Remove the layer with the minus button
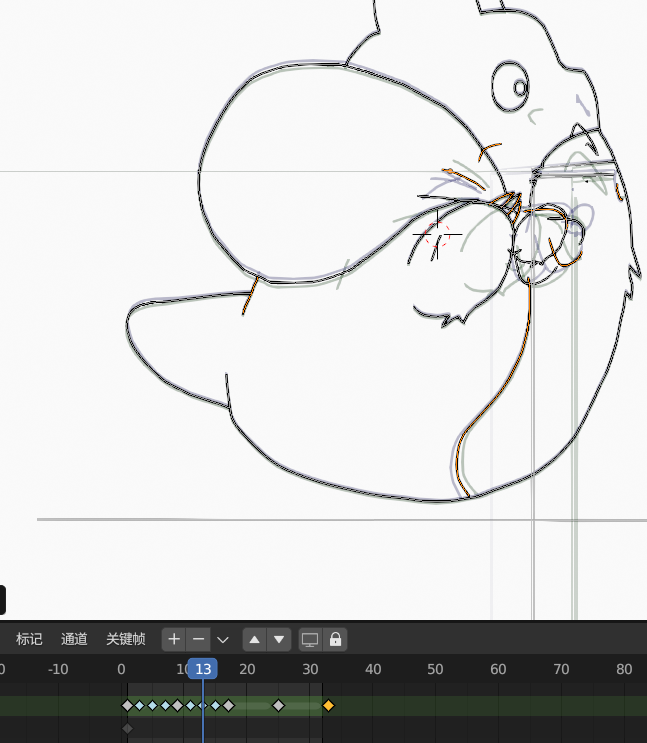Screen dimensions: 647x743 point(198,639)
